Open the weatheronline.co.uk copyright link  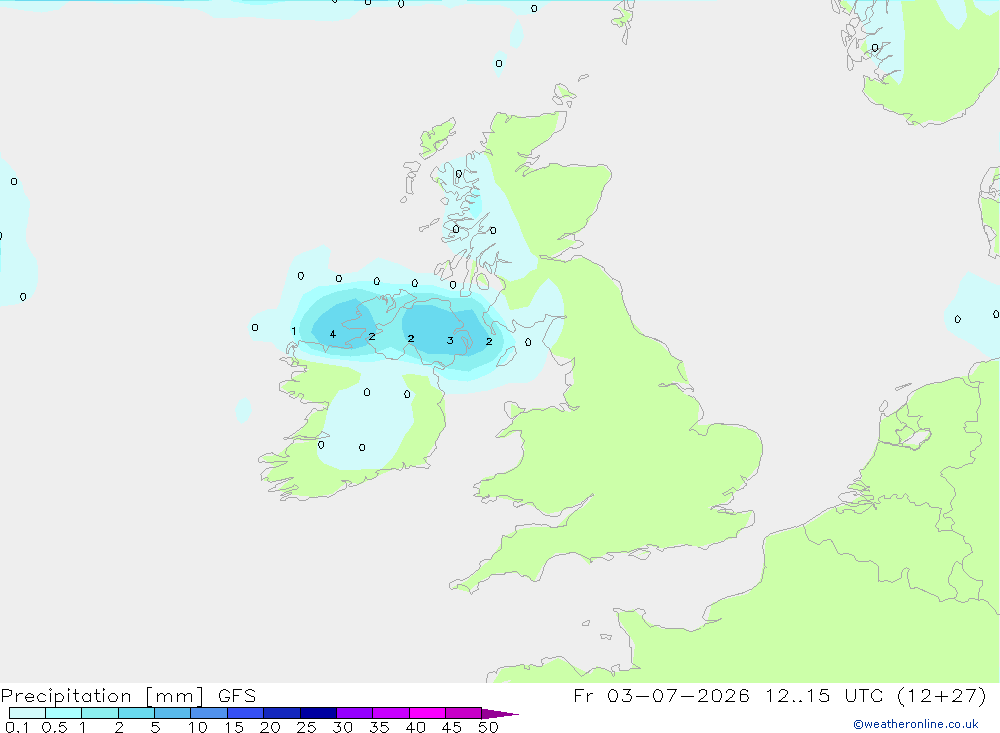(915, 724)
